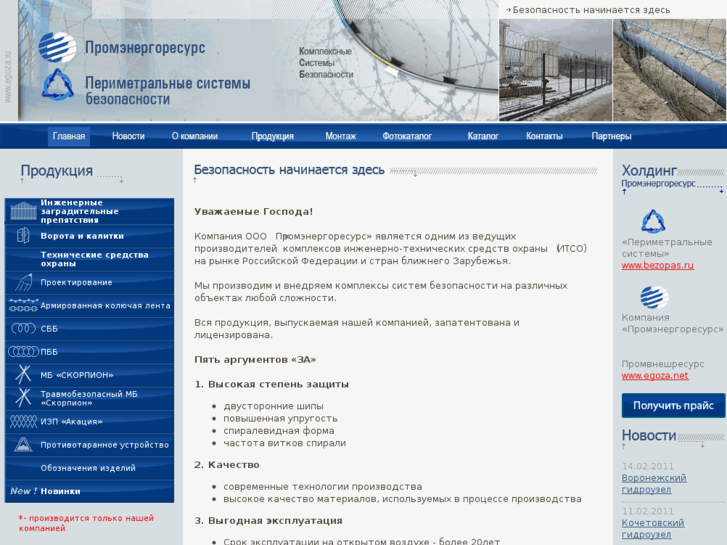Open the Воронежский гидроузел news link
This screenshot has width=727, height=545.
tap(654, 484)
